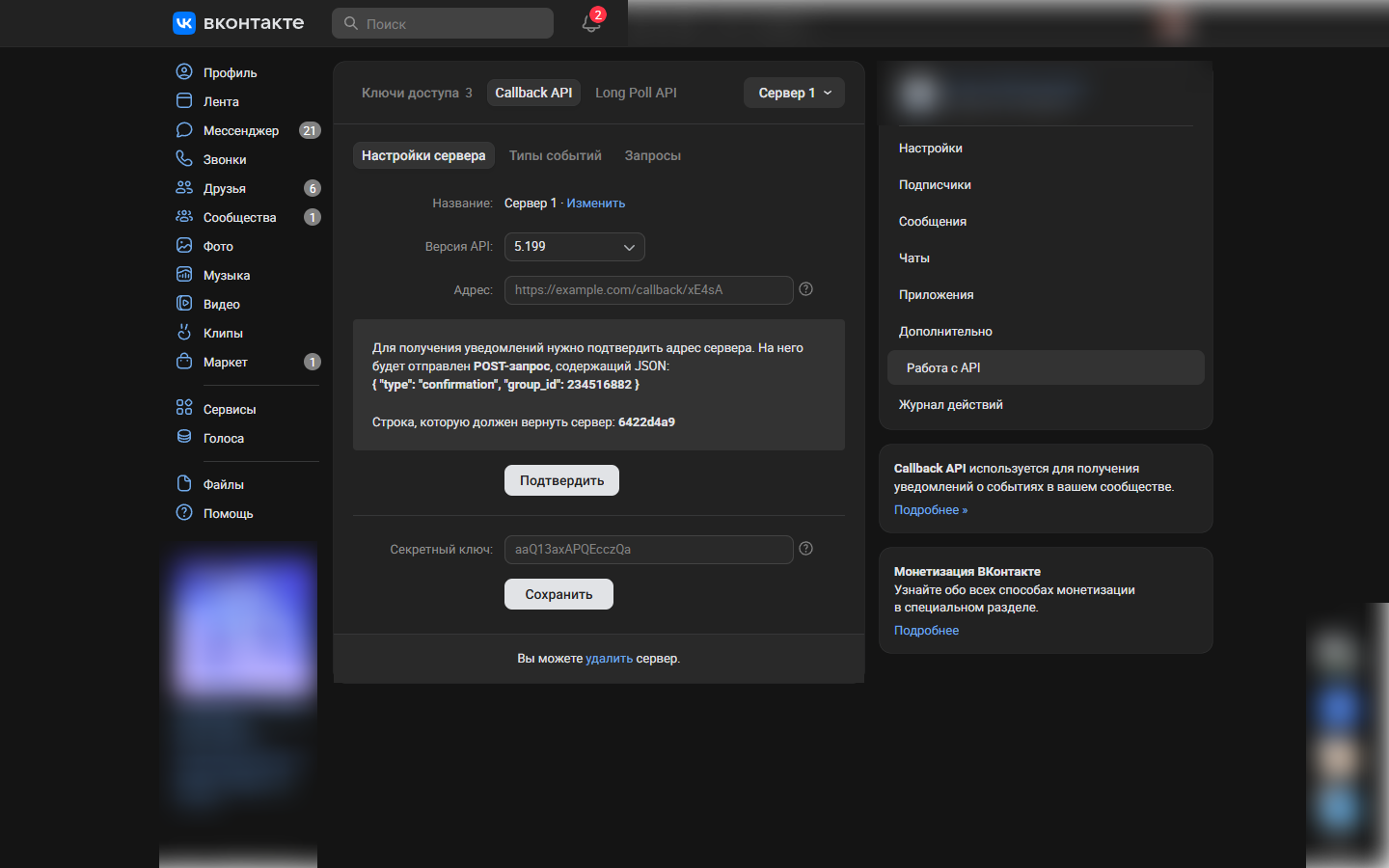Click the удалить link to delete server
This screenshot has height=868, width=1389.
tap(609, 659)
